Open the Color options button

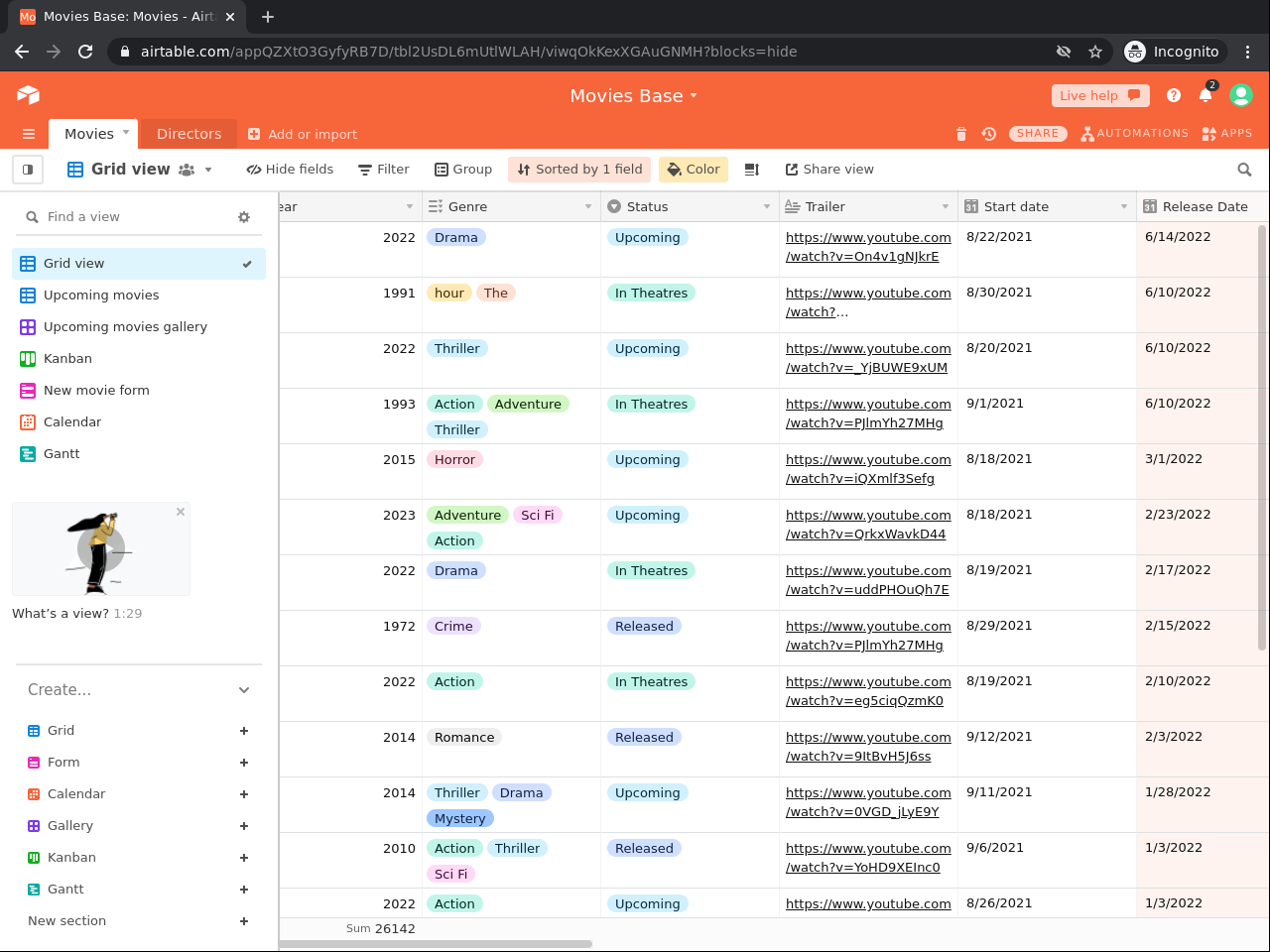pyautogui.click(x=694, y=170)
